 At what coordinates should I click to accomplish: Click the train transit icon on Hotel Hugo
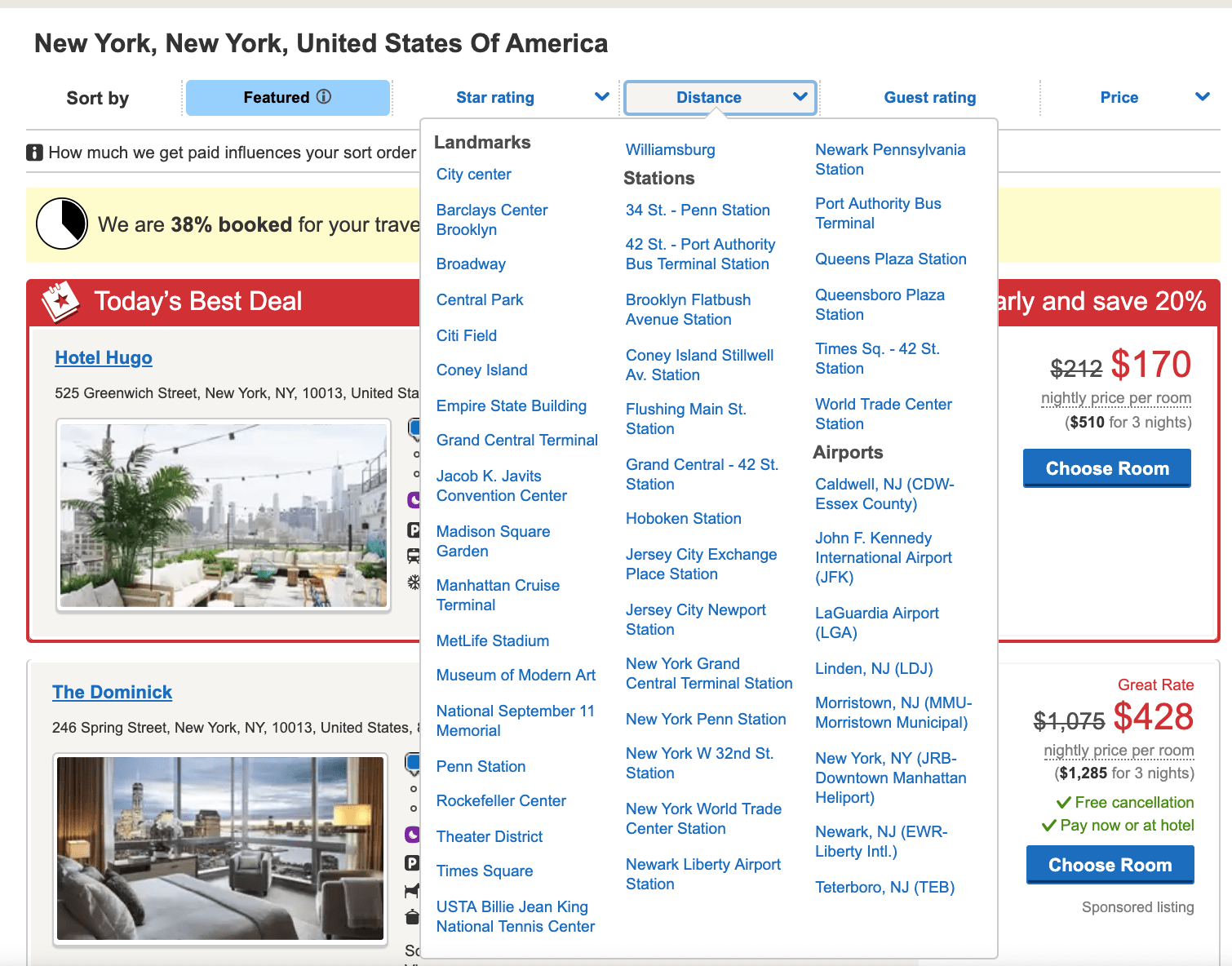[x=414, y=553]
